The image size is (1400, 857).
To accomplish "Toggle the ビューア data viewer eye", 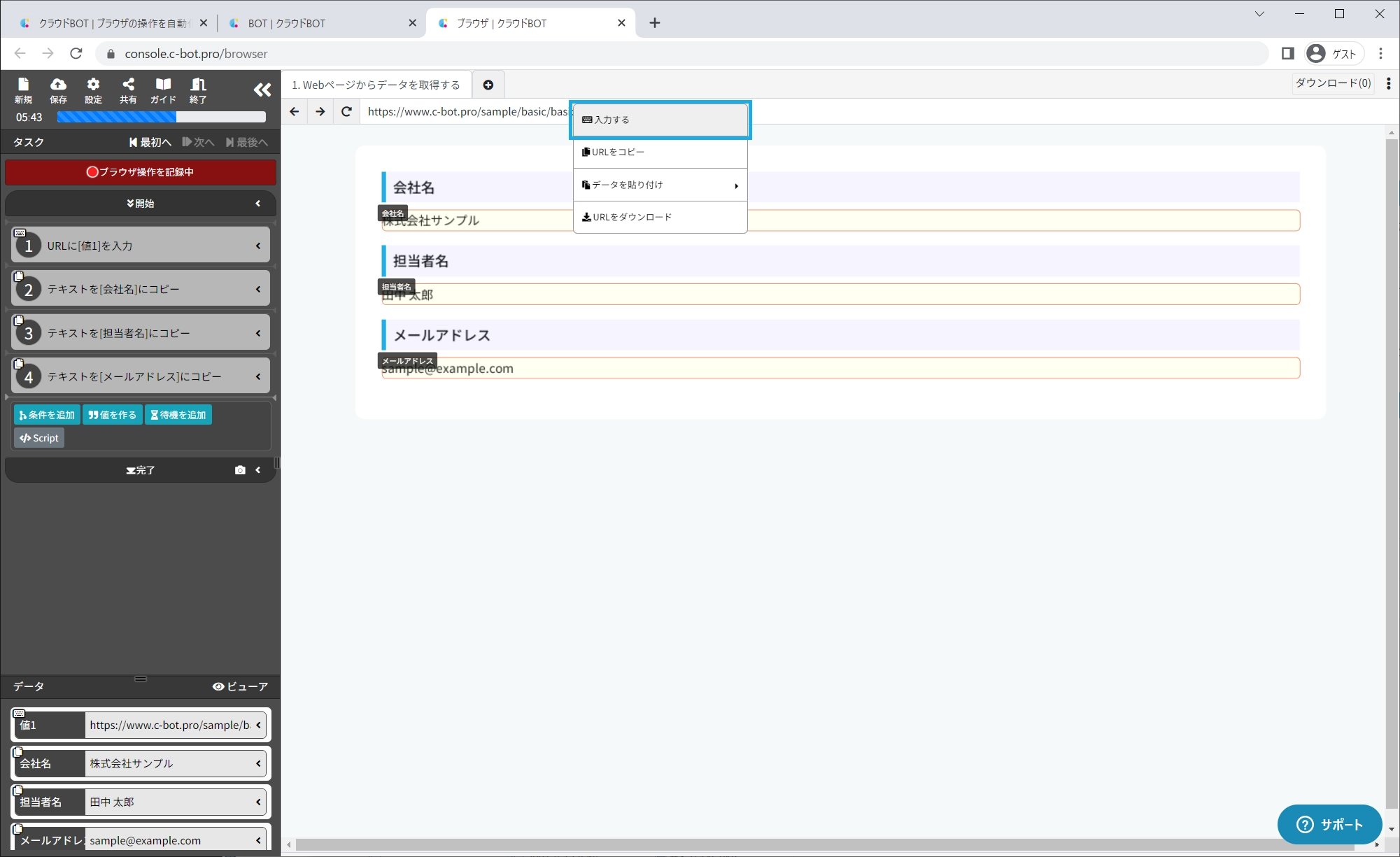I will 240,686.
